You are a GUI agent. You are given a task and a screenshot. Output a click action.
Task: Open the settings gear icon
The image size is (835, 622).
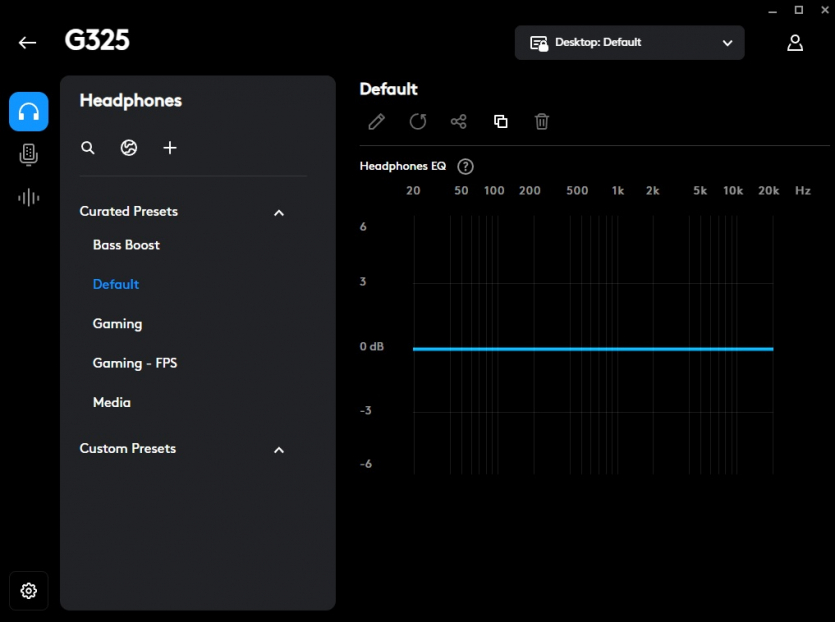click(29, 590)
